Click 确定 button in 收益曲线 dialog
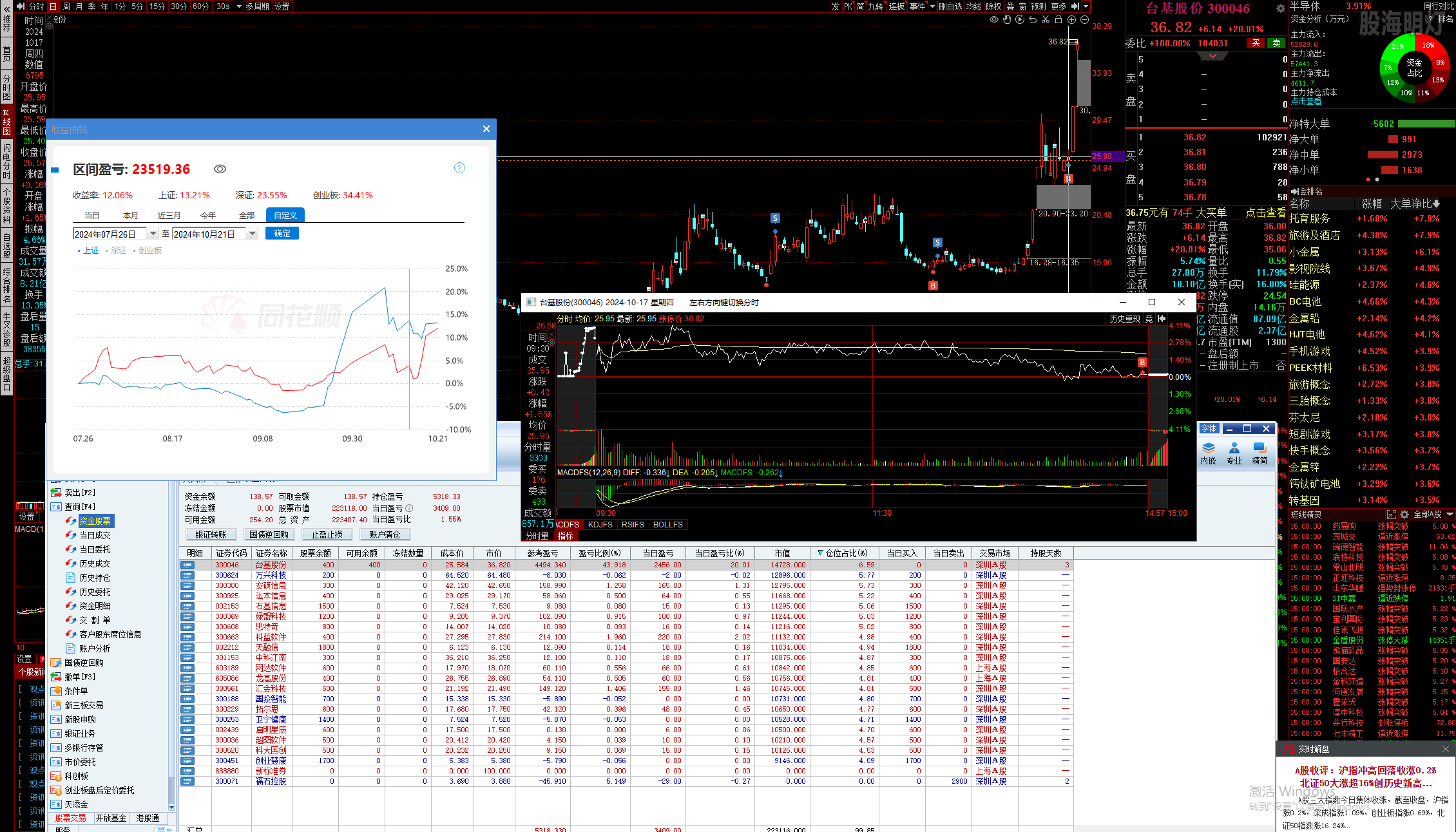Image resolution: width=1456 pixels, height=832 pixels. click(x=282, y=233)
